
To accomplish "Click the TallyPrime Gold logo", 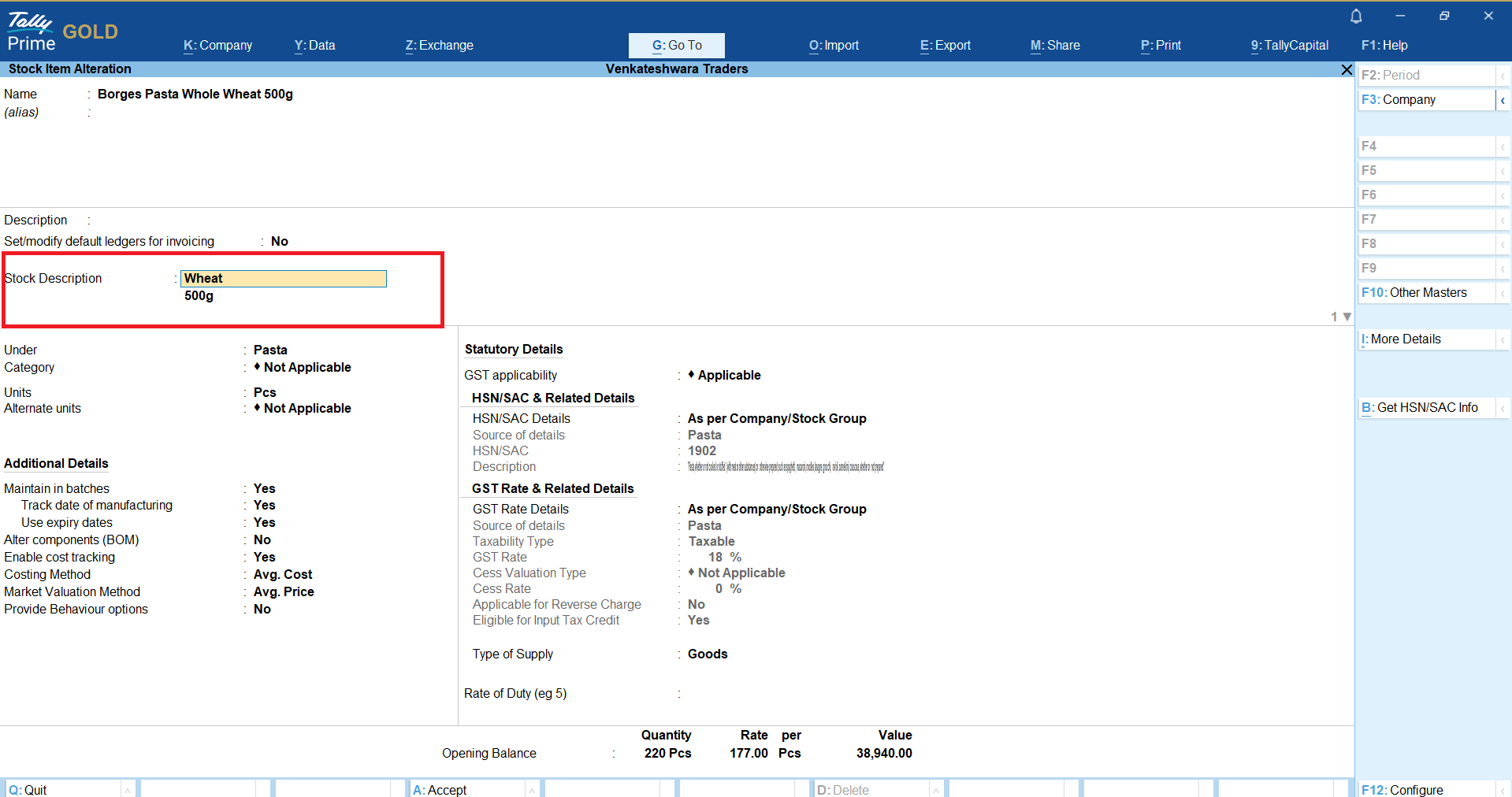I will 61,32.
